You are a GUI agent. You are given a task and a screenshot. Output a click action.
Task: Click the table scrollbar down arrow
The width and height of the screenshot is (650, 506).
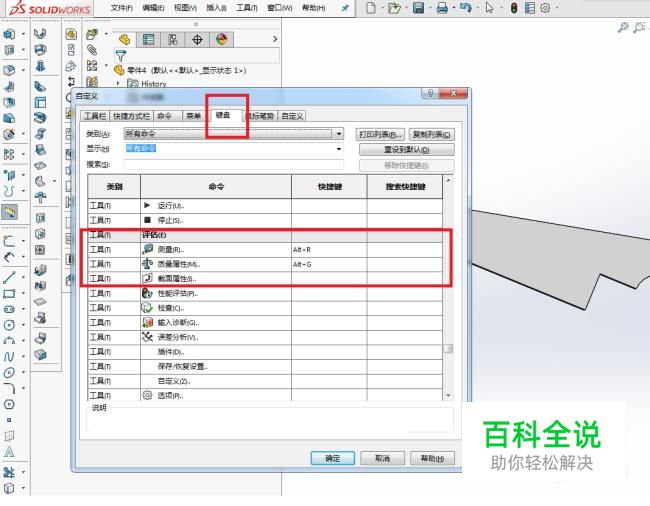(x=448, y=395)
